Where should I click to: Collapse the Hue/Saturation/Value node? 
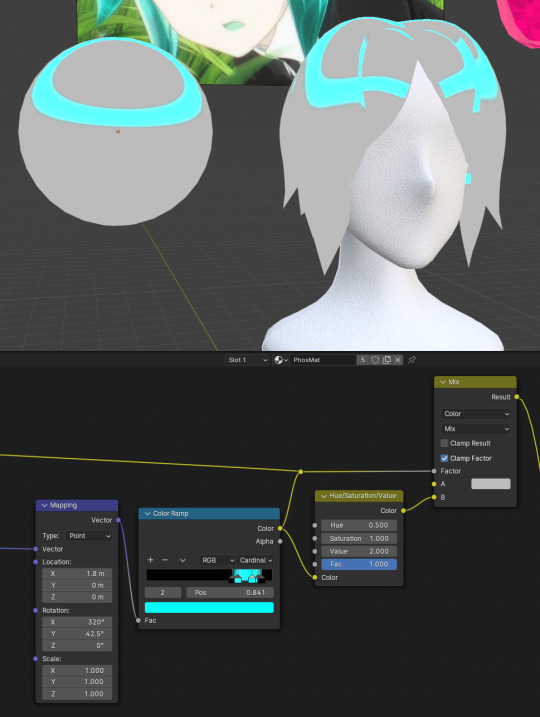coord(324,496)
